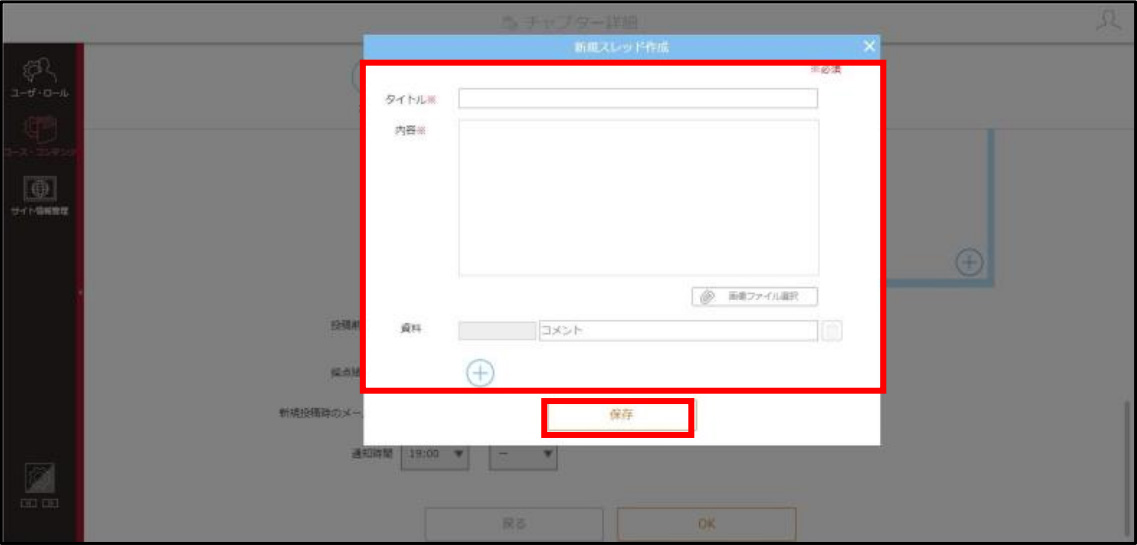1137x545 pixels.
Task: Click the trash icon beside コメント field
Action: 832,330
